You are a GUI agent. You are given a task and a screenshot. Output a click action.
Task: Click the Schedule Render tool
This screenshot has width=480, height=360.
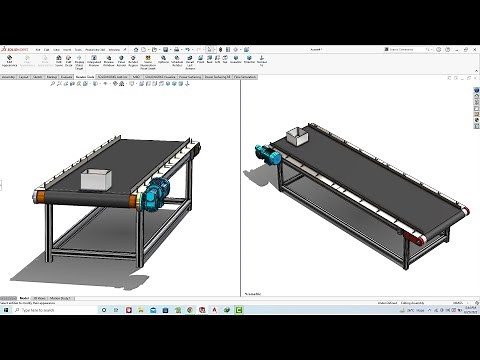point(177,61)
